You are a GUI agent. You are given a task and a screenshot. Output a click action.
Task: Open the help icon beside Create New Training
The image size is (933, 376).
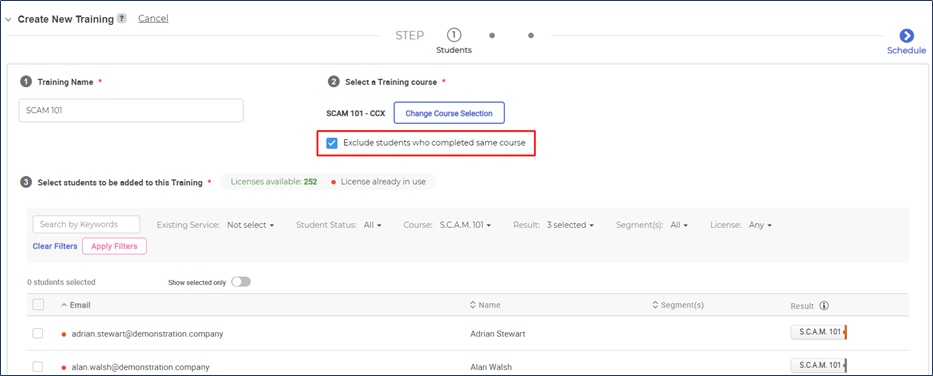[x=121, y=19]
